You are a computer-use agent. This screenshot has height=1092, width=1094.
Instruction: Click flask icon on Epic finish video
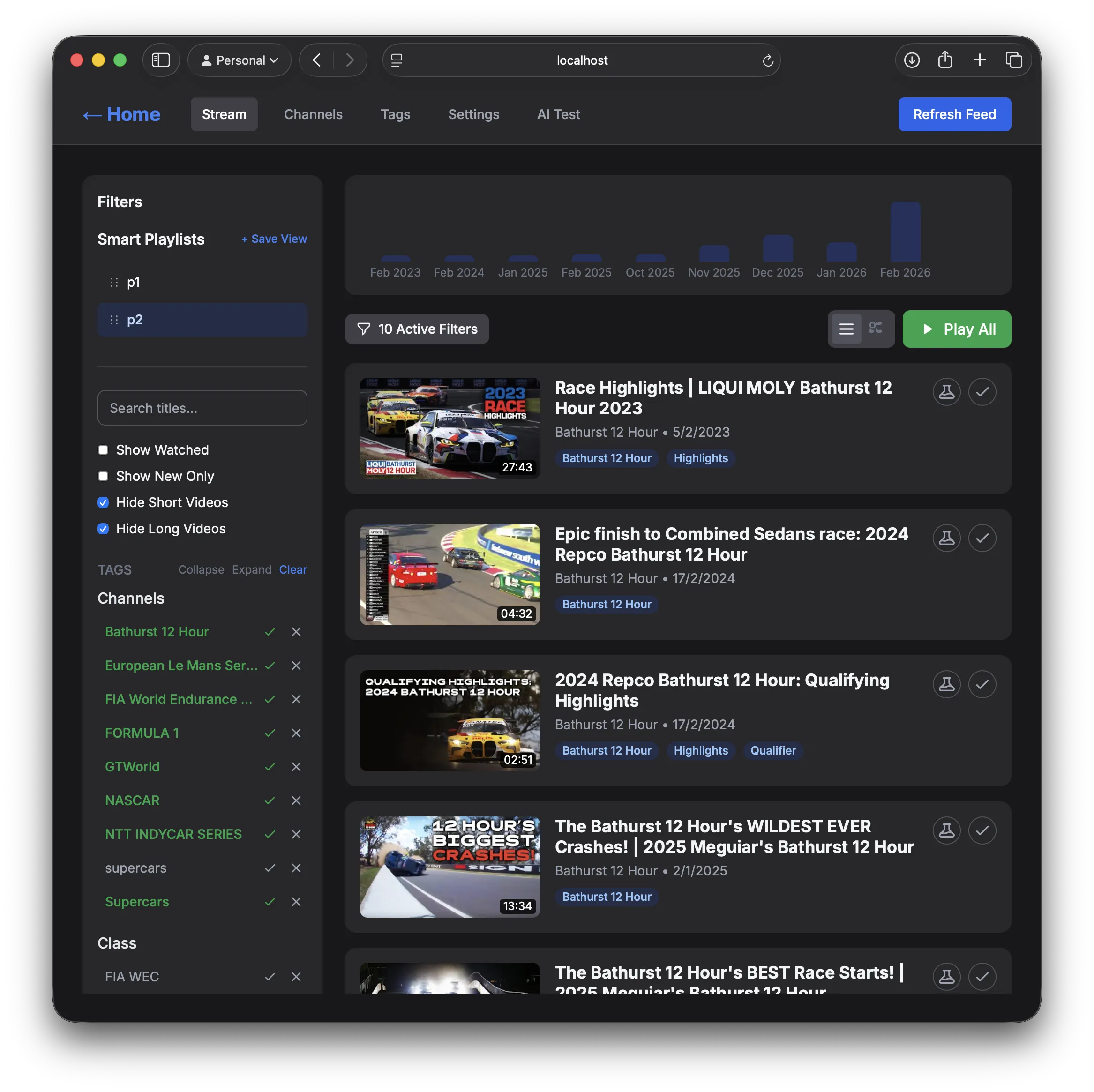pos(947,538)
